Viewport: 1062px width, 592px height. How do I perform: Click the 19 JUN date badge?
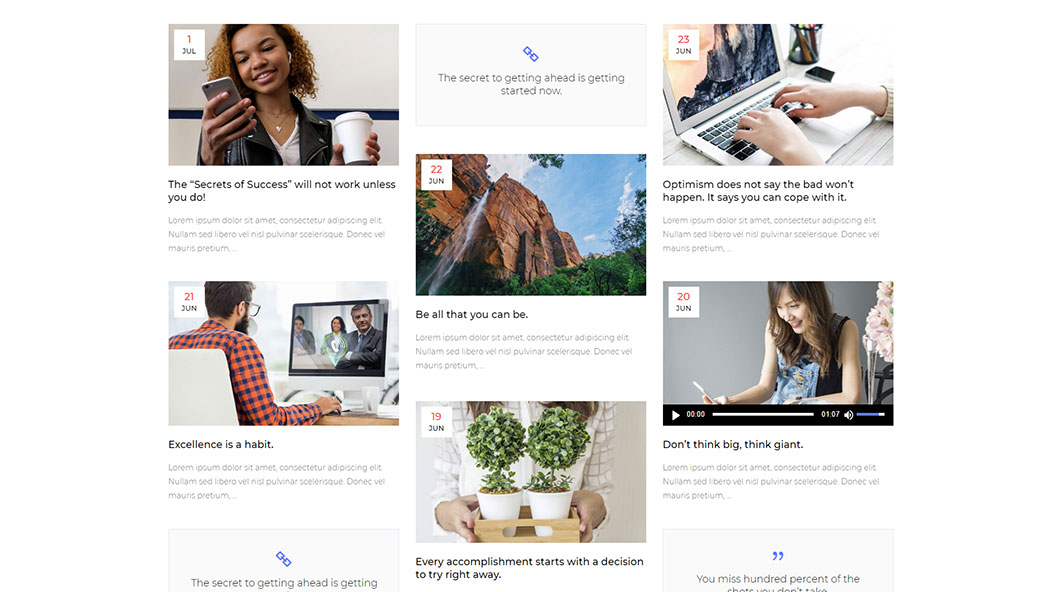pyautogui.click(x=436, y=422)
